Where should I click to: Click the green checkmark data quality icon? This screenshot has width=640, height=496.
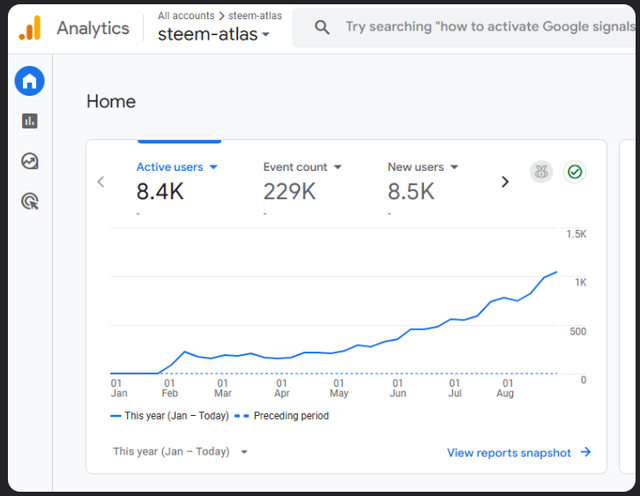(574, 172)
